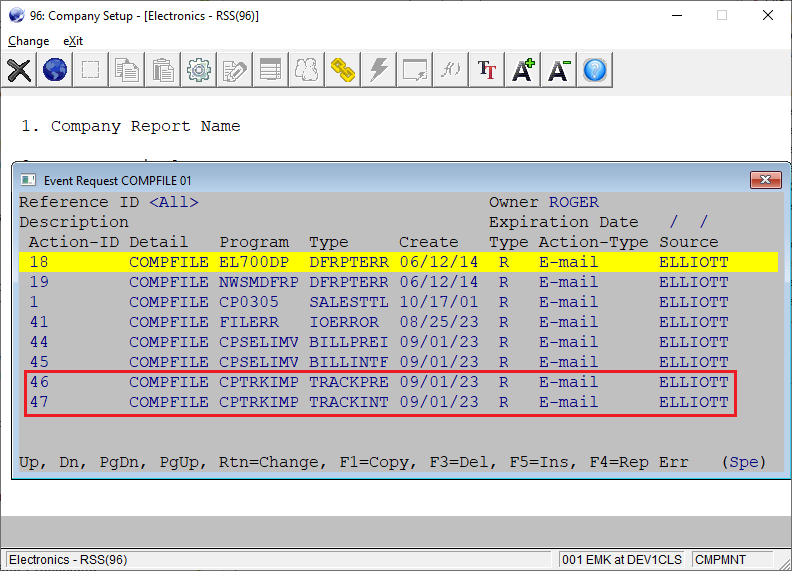
Task: Select Action-ID 46 row TRACKPRE
Action: click(x=398, y=382)
